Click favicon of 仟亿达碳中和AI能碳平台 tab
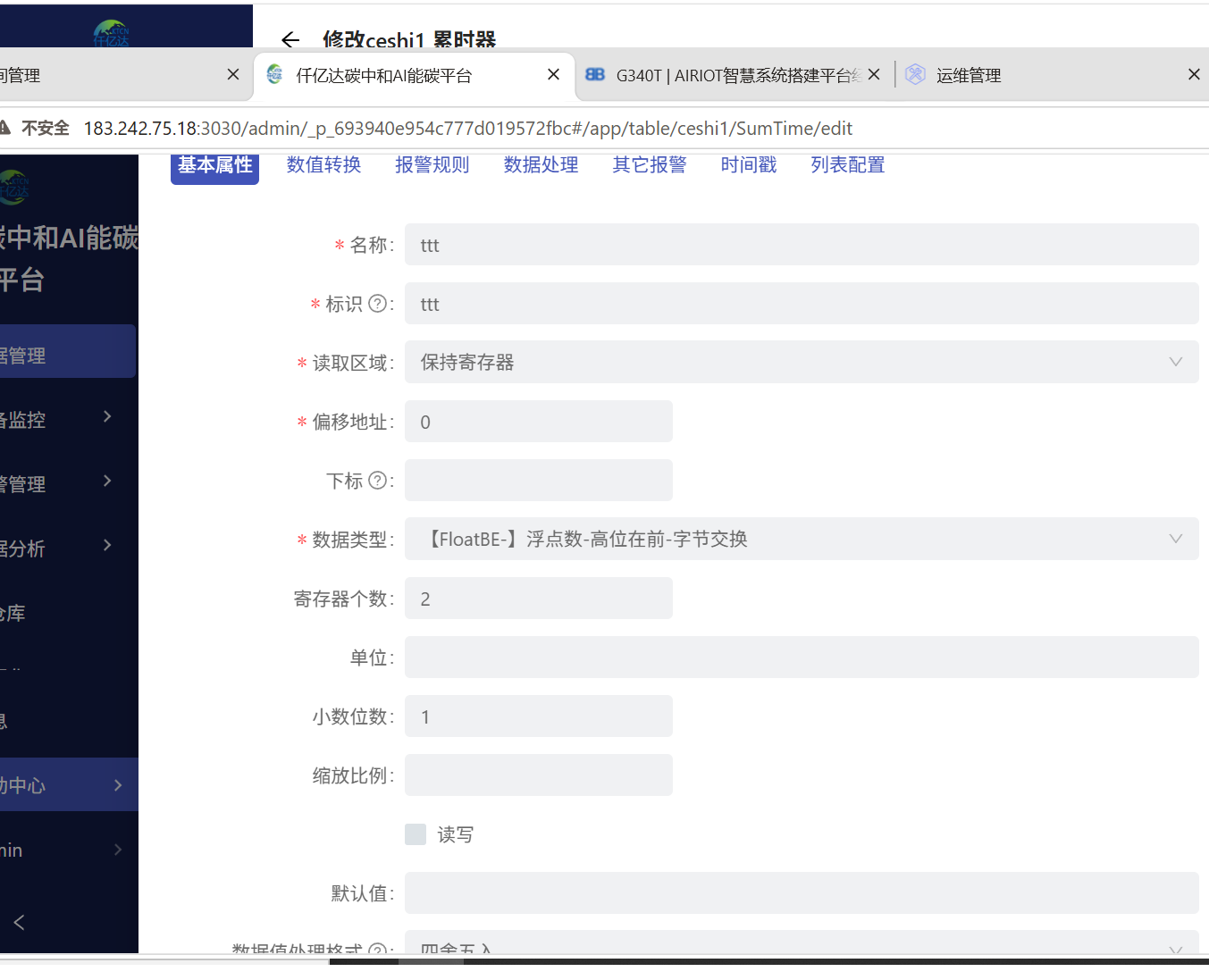 click(275, 75)
